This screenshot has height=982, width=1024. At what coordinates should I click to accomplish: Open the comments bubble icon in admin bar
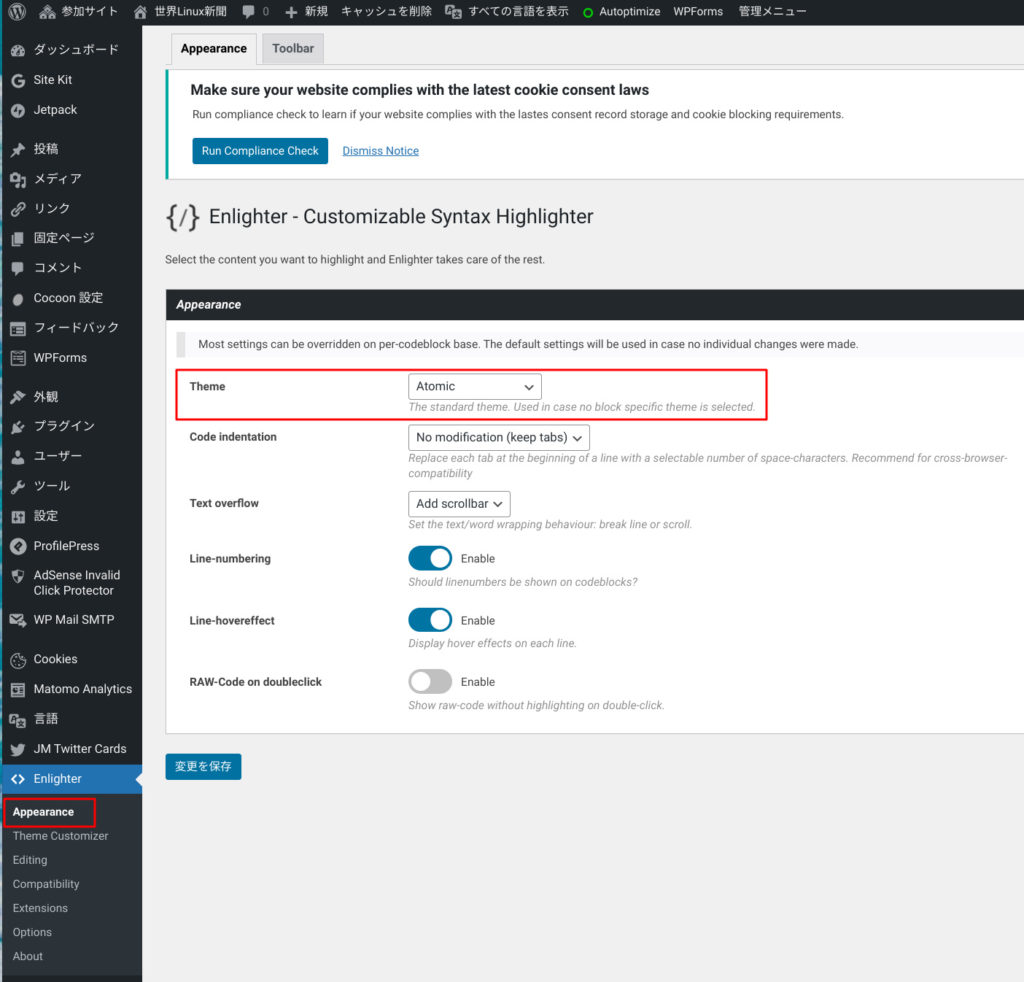[x=248, y=12]
